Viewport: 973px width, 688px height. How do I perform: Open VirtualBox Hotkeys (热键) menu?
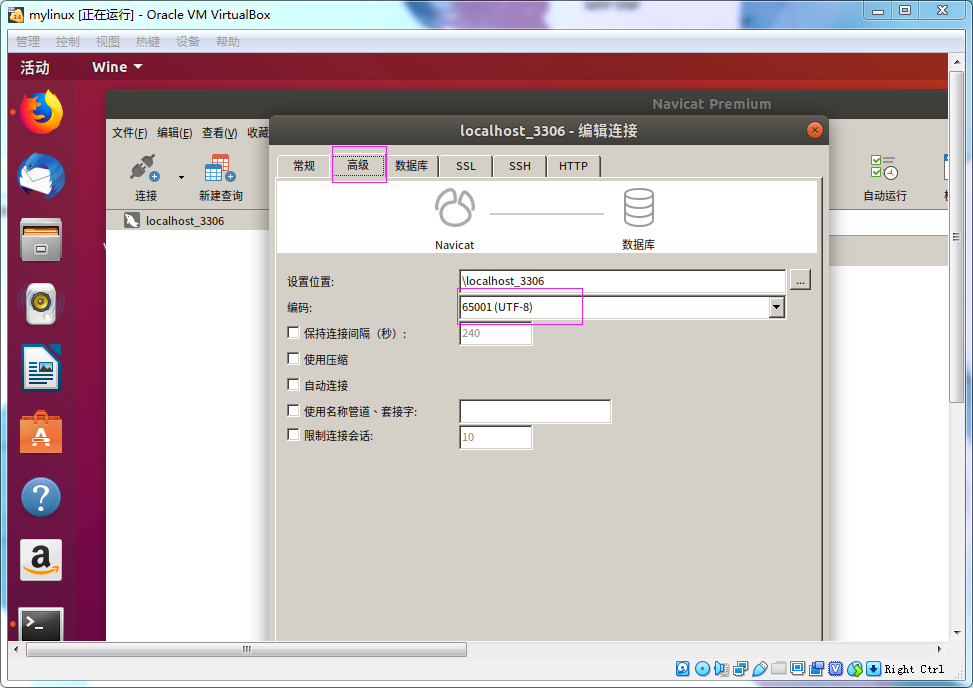point(148,42)
